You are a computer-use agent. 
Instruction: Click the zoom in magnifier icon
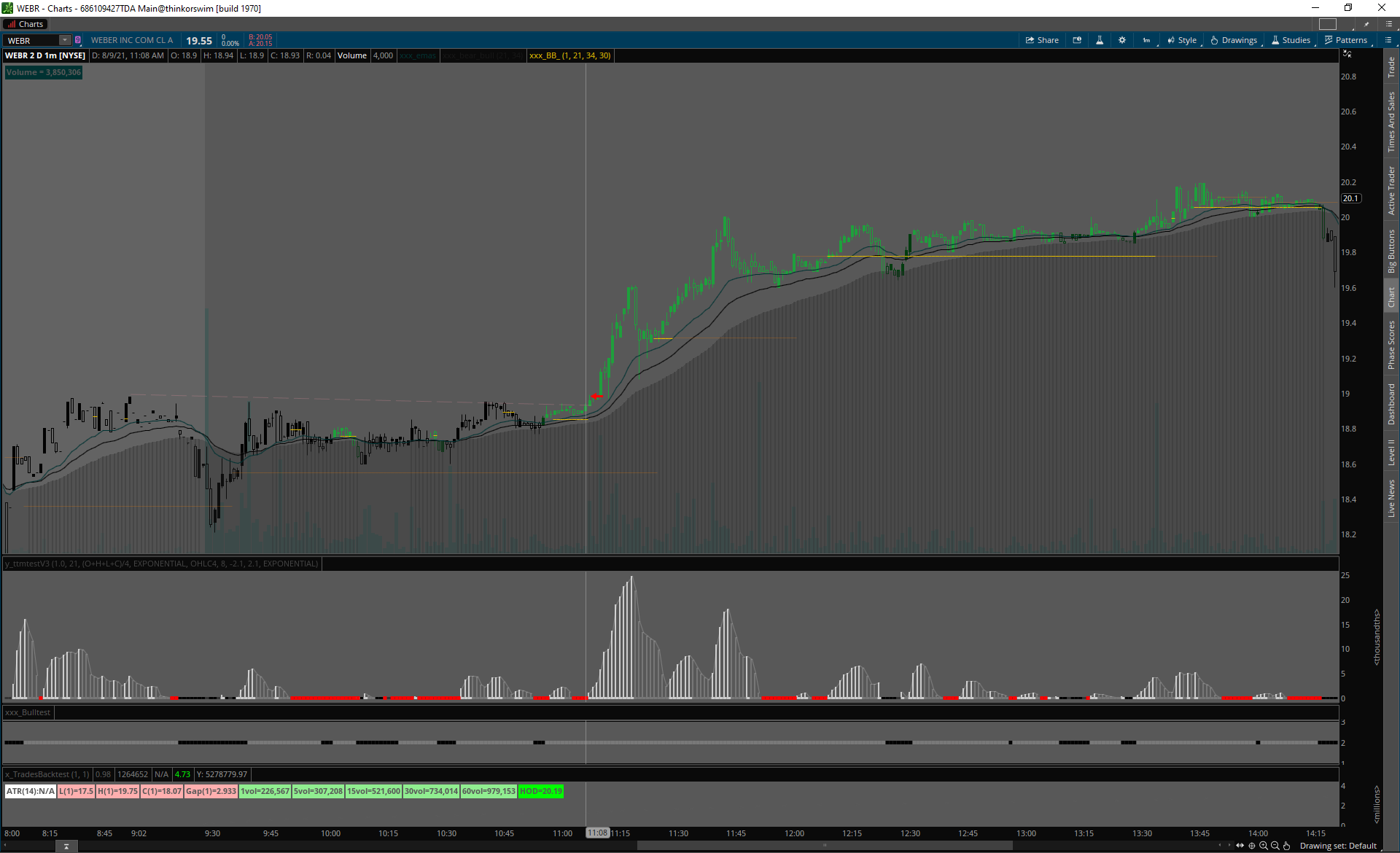click(x=1264, y=846)
